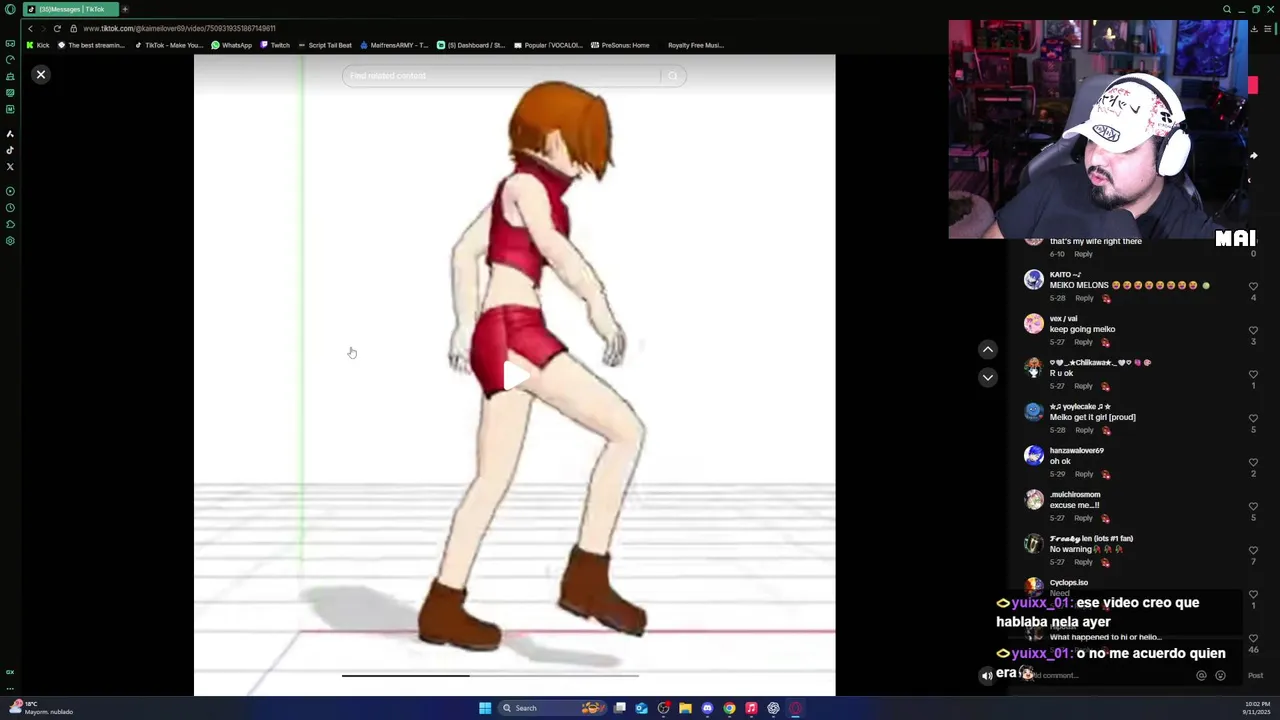Open the WhatsApp bookmark
The width and height of the screenshot is (1280, 720).
[x=232, y=45]
